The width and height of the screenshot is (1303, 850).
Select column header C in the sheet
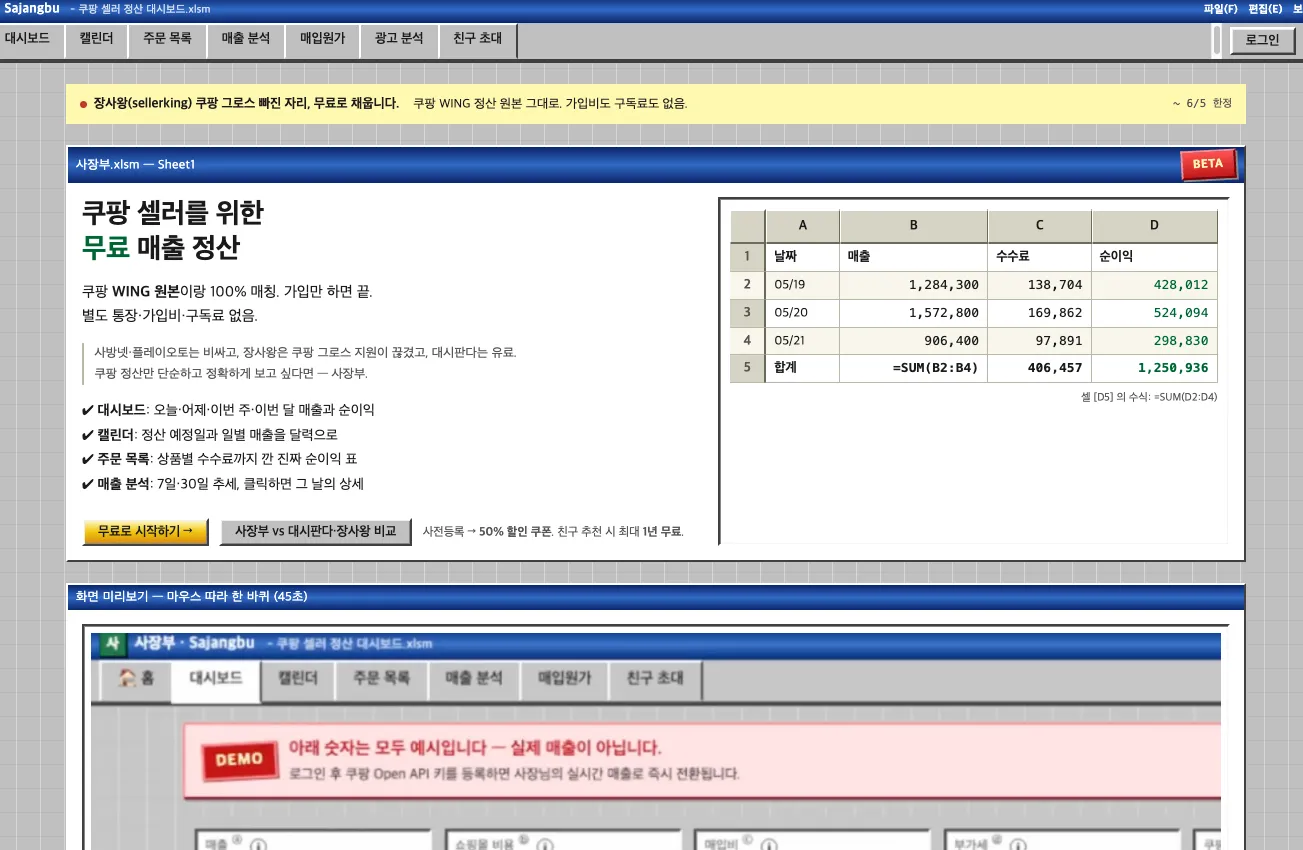(x=1039, y=226)
